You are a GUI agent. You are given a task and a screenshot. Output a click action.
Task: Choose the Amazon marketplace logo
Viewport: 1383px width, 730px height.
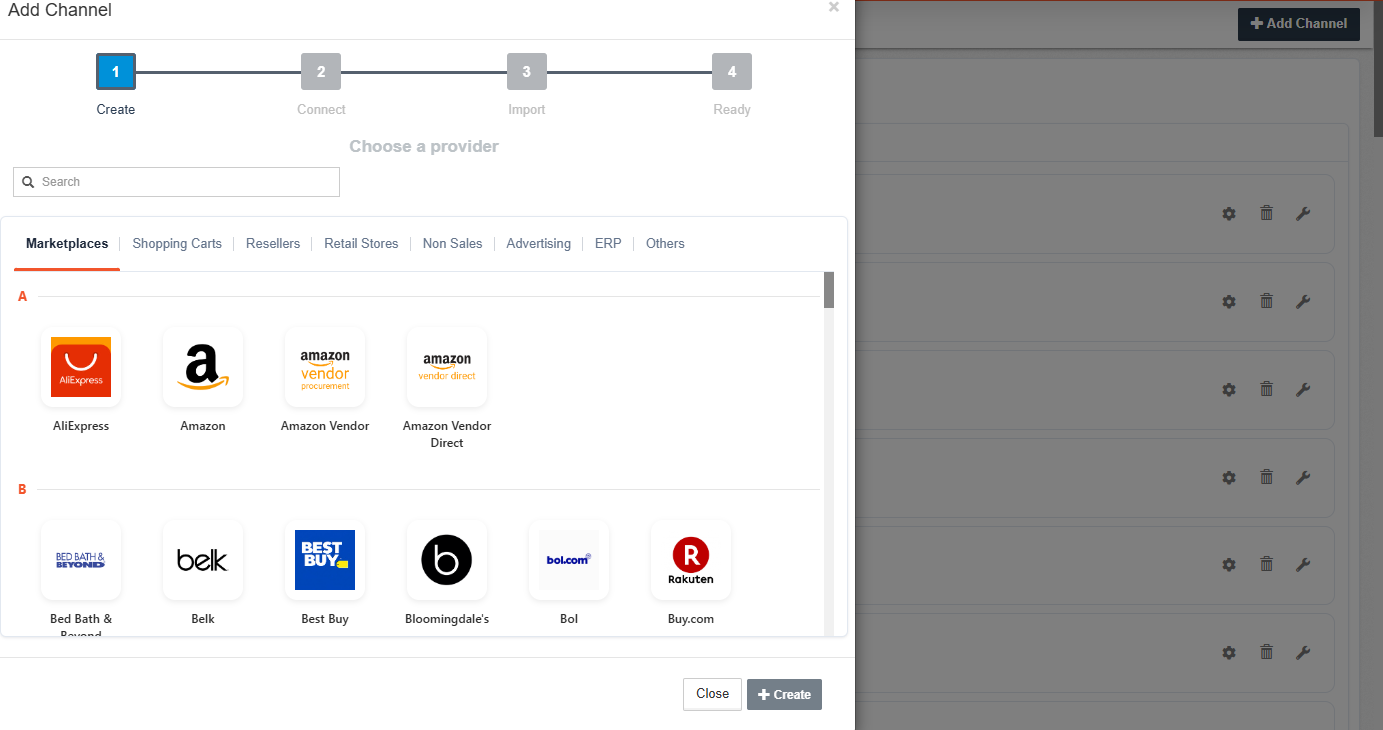click(203, 367)
